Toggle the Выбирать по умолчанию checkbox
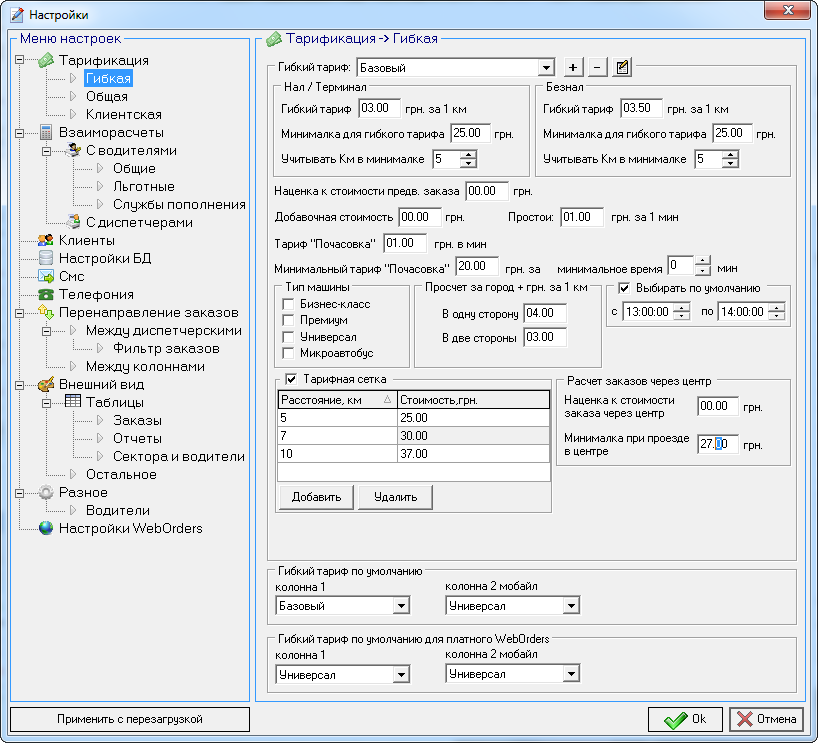818x743 pixels. [625, 289]
